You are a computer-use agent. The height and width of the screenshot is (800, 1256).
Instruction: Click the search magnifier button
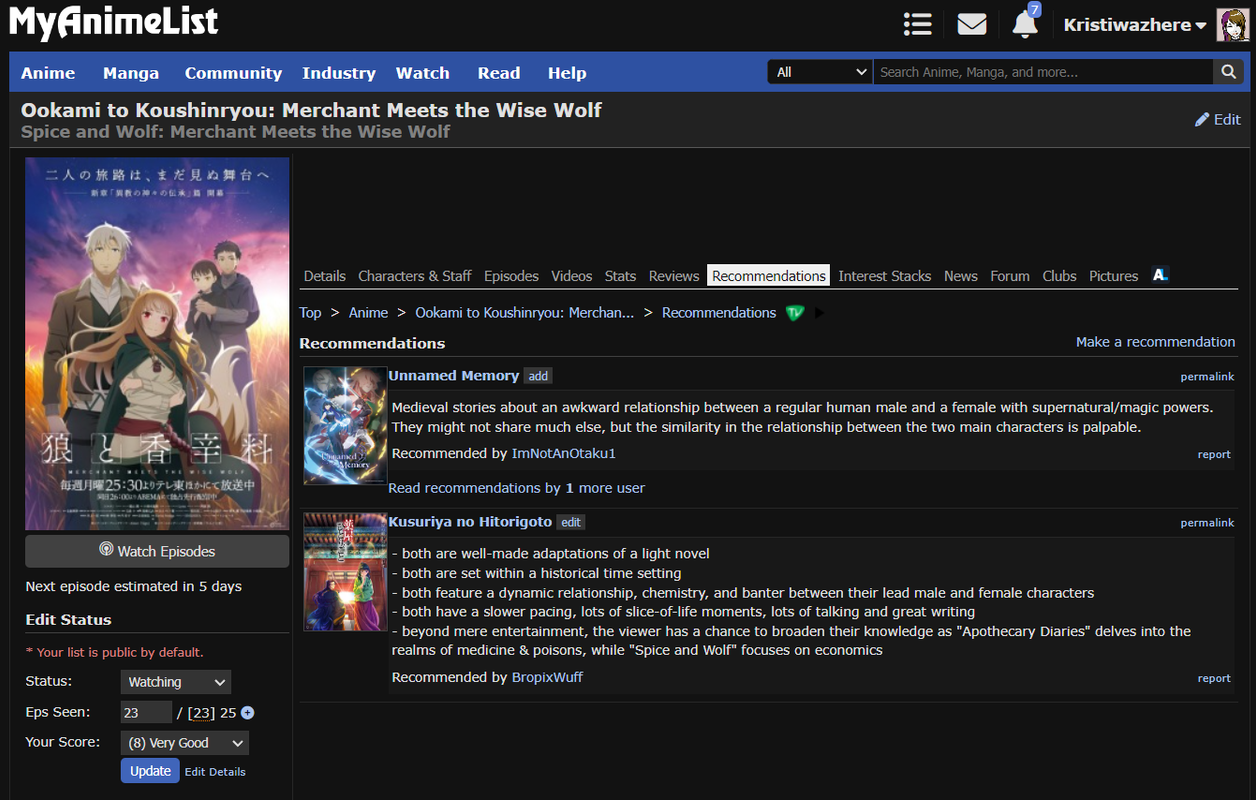click(x=1229, y=72)
